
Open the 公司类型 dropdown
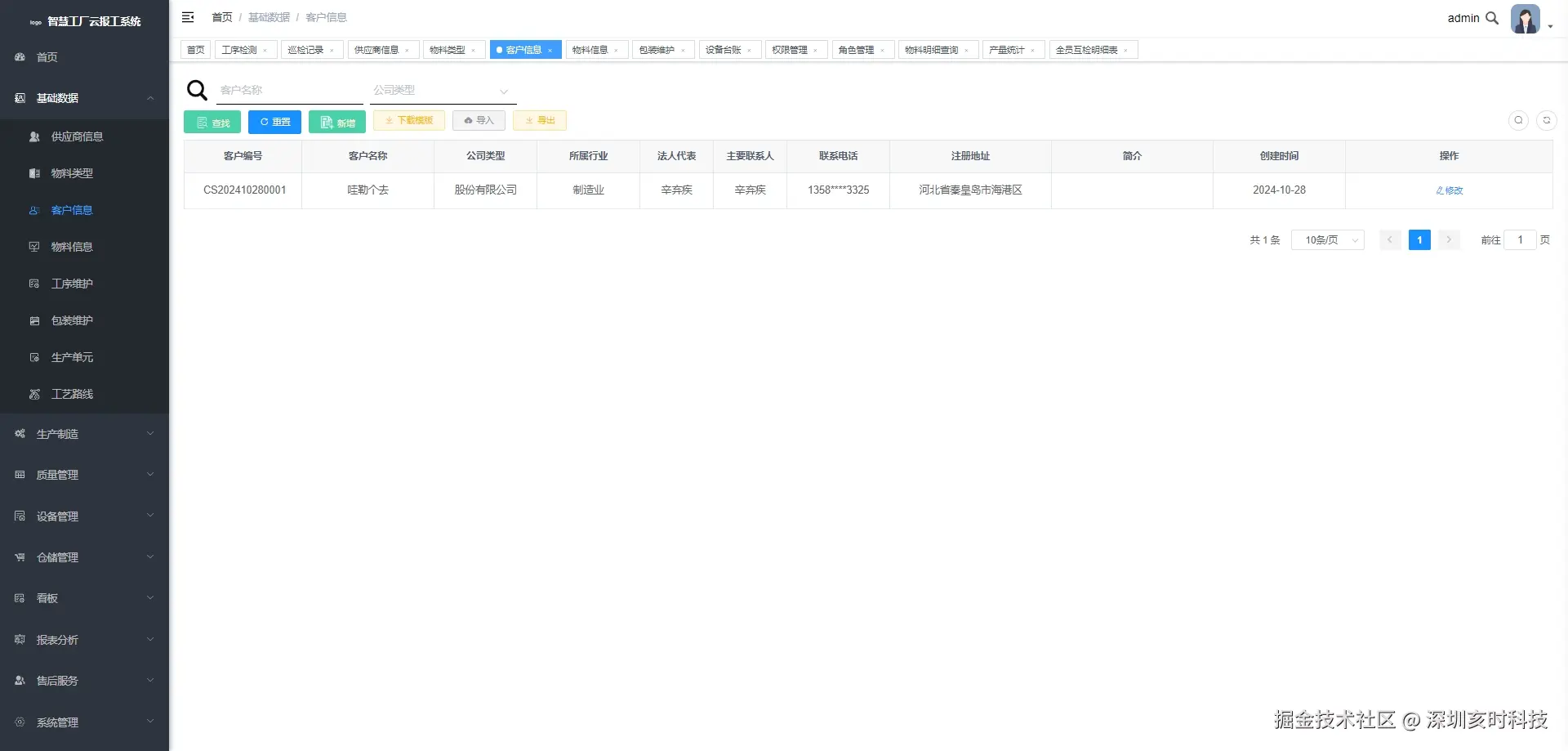tap(443, 91)
